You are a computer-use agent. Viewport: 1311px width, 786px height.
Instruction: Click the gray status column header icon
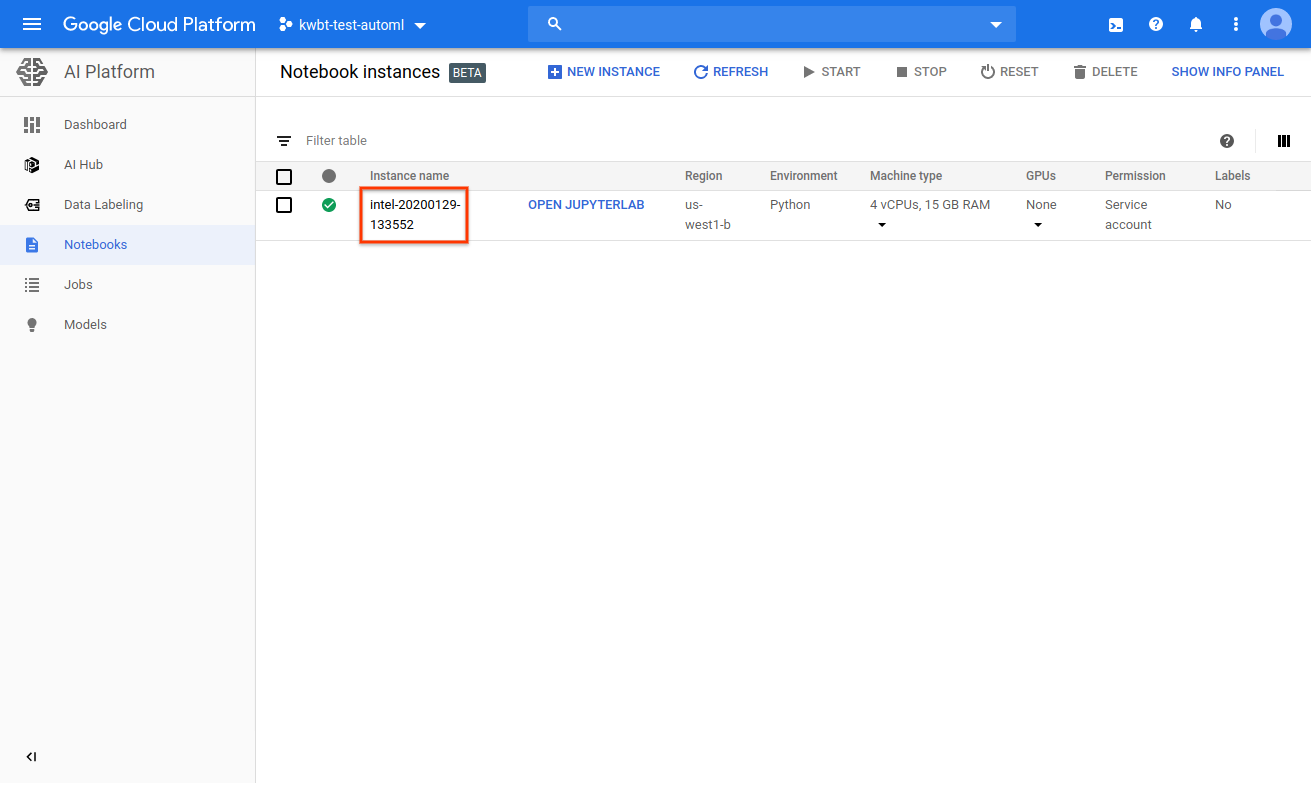pyautogui.click(x=329, y=176)
